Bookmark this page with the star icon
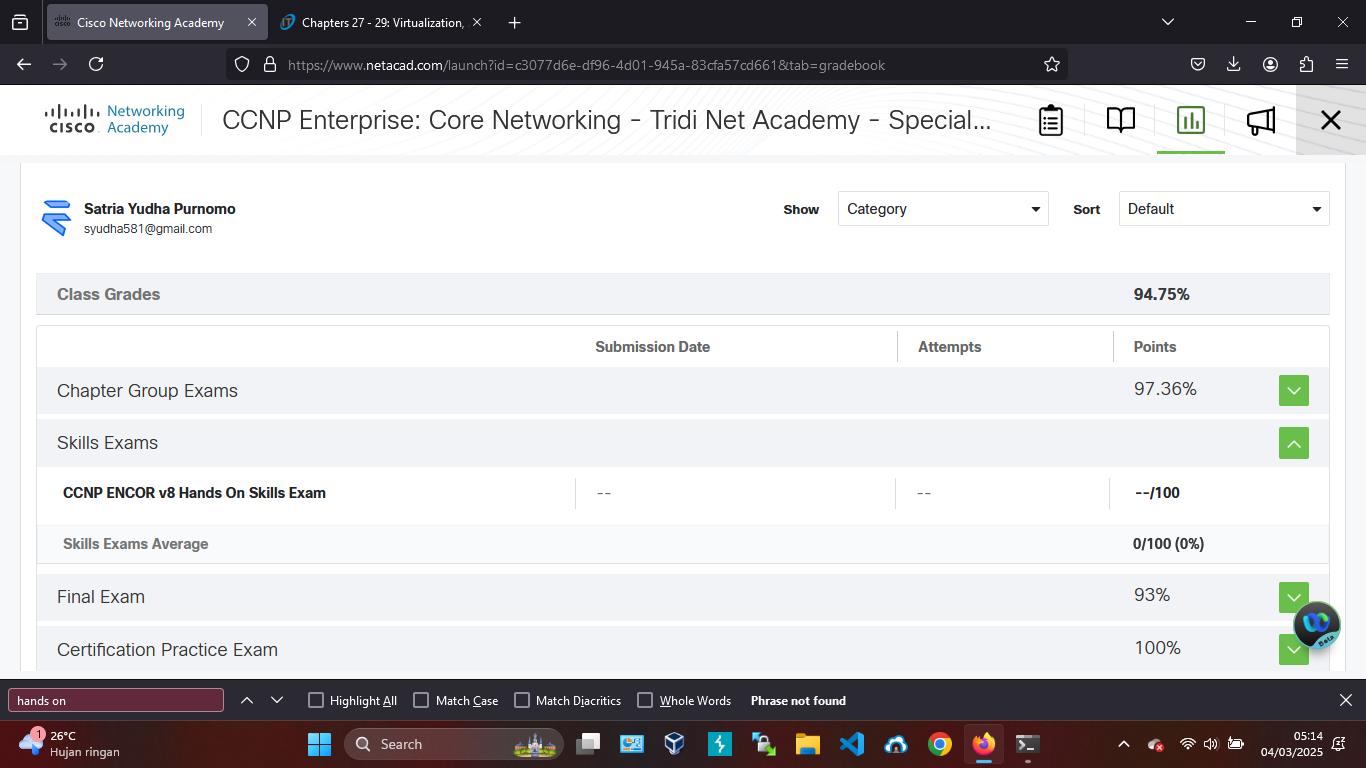The width and height of the screenshot is (1366, 768). tap(1051, 65)
